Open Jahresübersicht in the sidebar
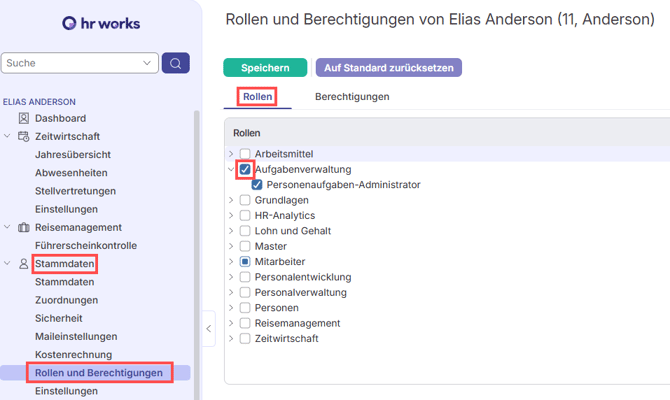The image size is (670, 400). [73, 155]
